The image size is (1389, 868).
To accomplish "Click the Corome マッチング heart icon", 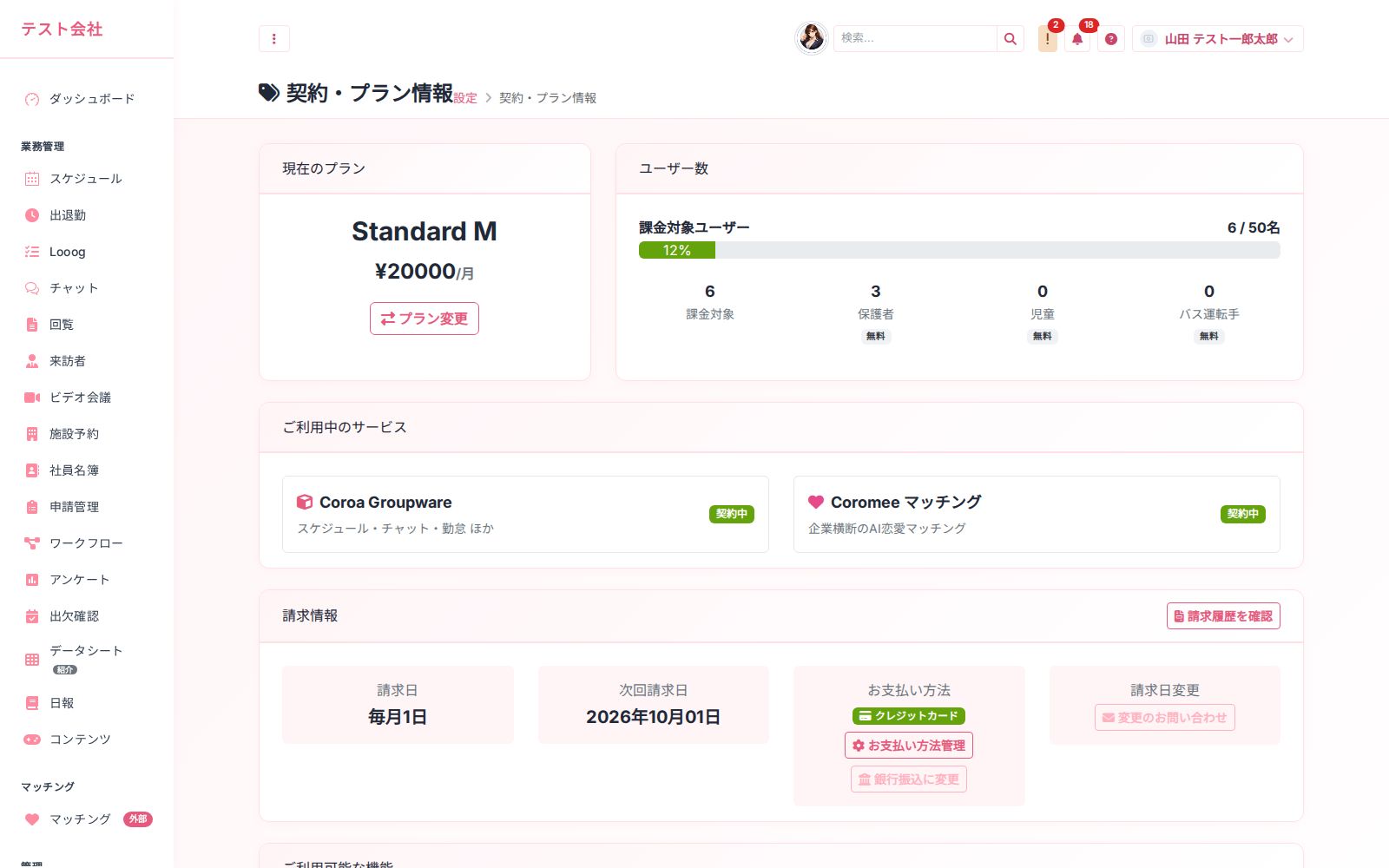I will pyautogui.click(x=816, y=503).
